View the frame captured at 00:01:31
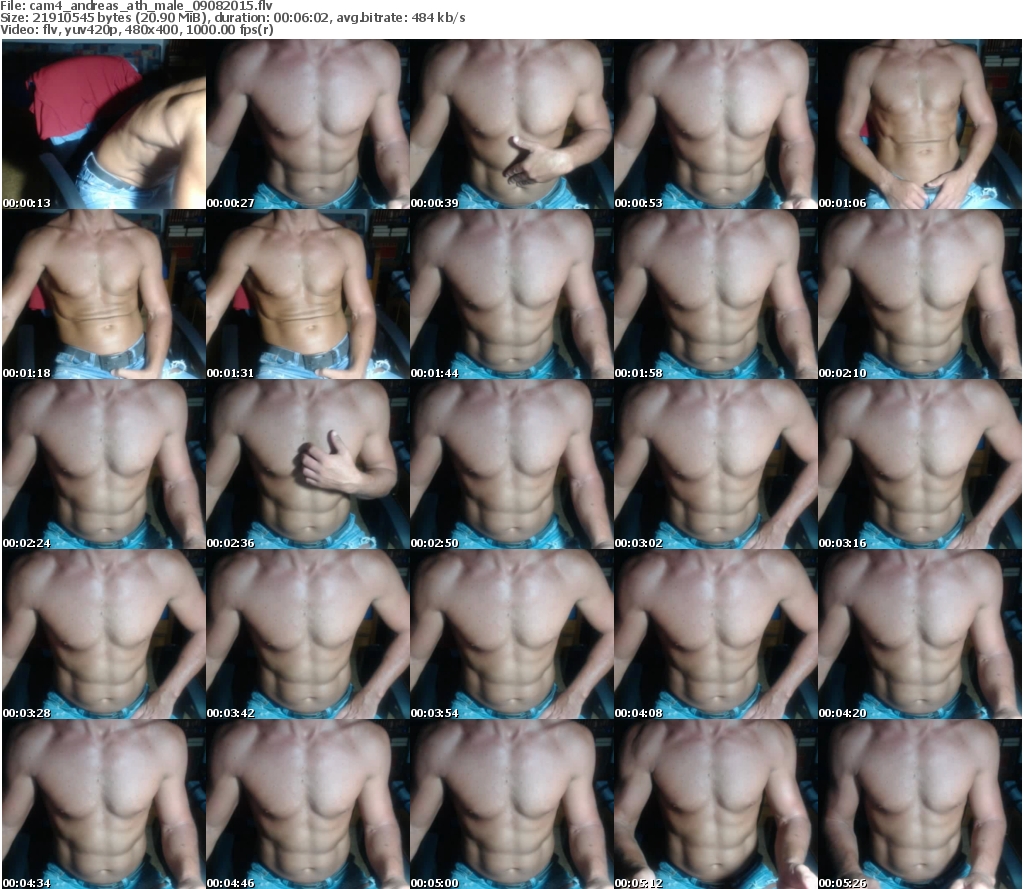 click(308, 294)
